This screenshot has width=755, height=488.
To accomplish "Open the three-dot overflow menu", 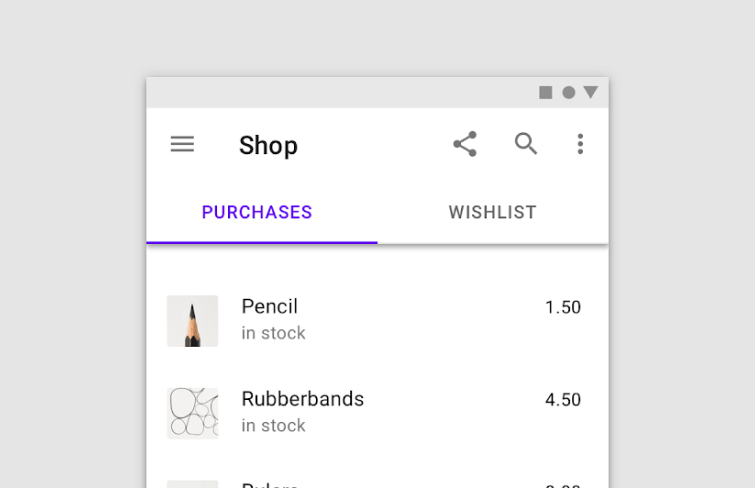I will pyautogui.click(x=580, y=144).
